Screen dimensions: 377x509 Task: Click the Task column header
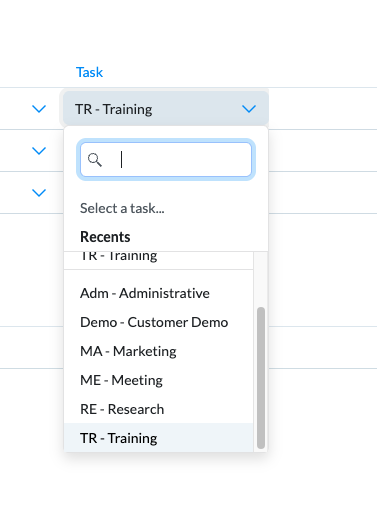(89, 72)
